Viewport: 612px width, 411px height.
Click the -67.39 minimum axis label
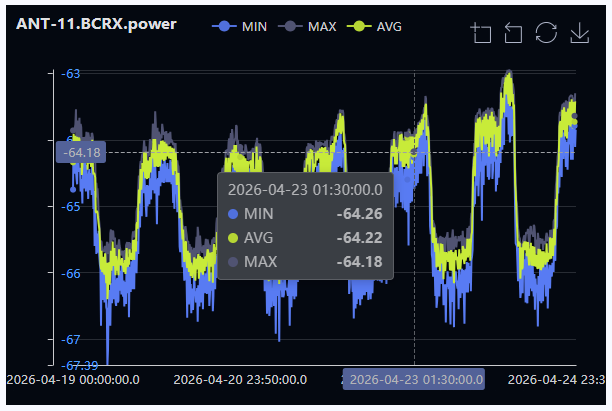point(80,366)
